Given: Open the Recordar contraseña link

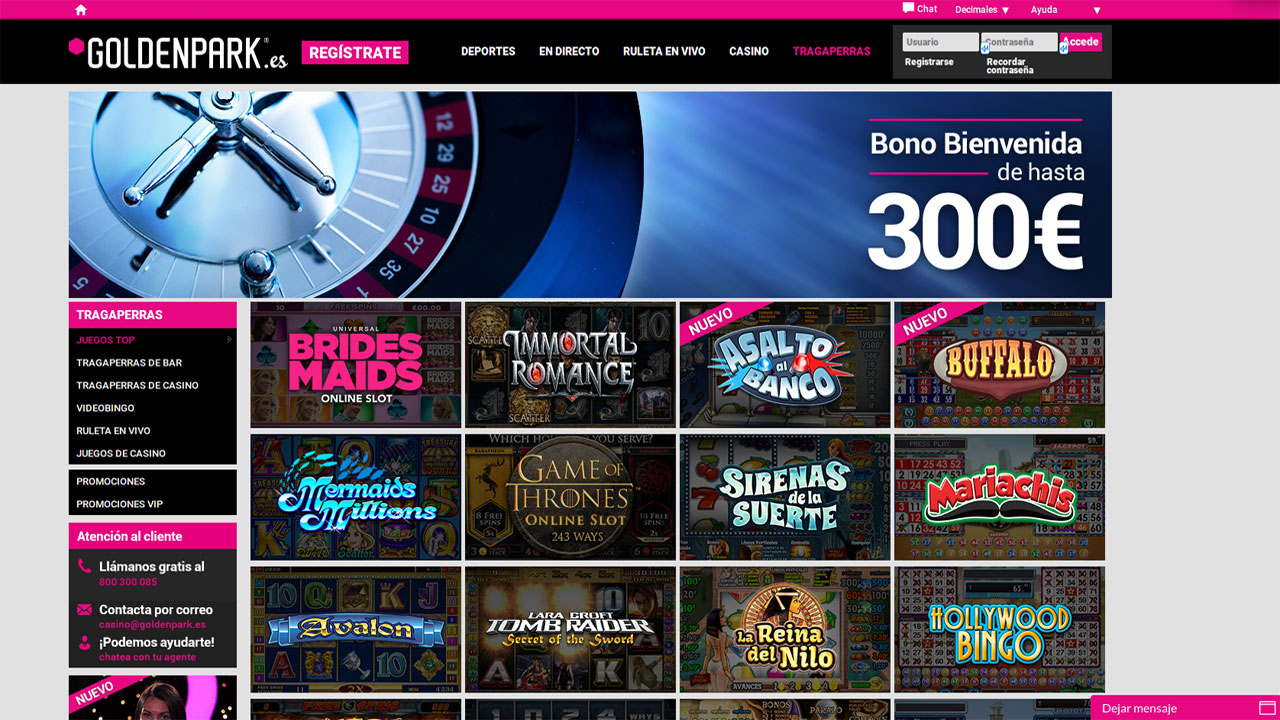Looking at the screenshot, I should 1008,66.
